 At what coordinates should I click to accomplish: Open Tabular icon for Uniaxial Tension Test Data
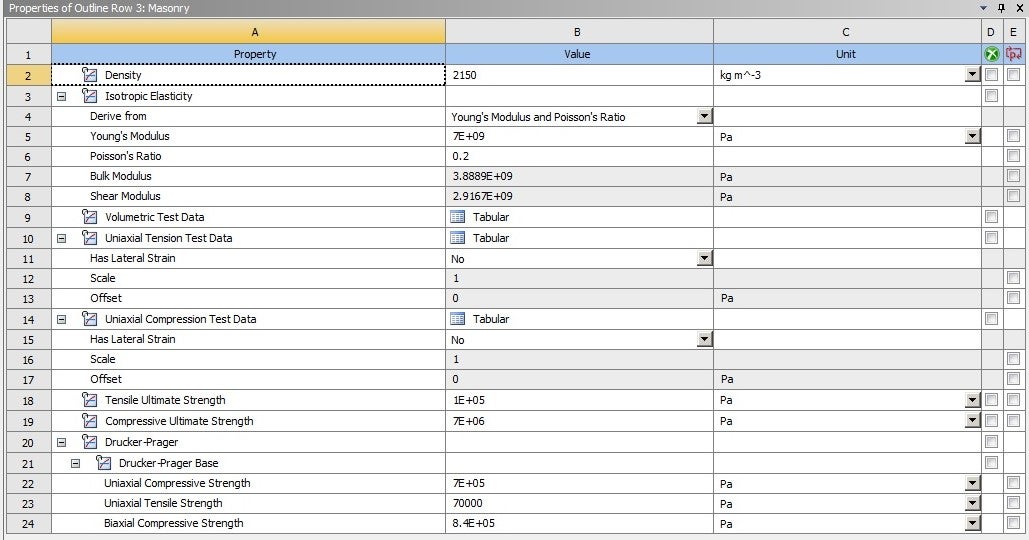458,238
